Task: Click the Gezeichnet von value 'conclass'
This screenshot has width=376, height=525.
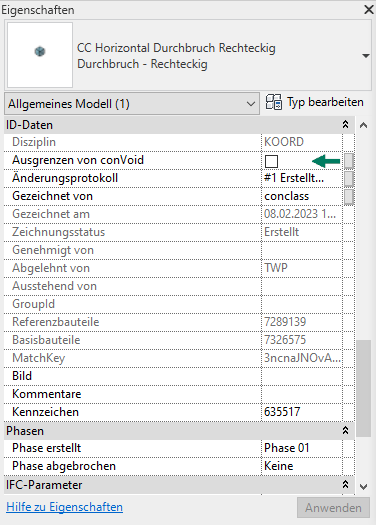Action: click(x=286, y=196)
